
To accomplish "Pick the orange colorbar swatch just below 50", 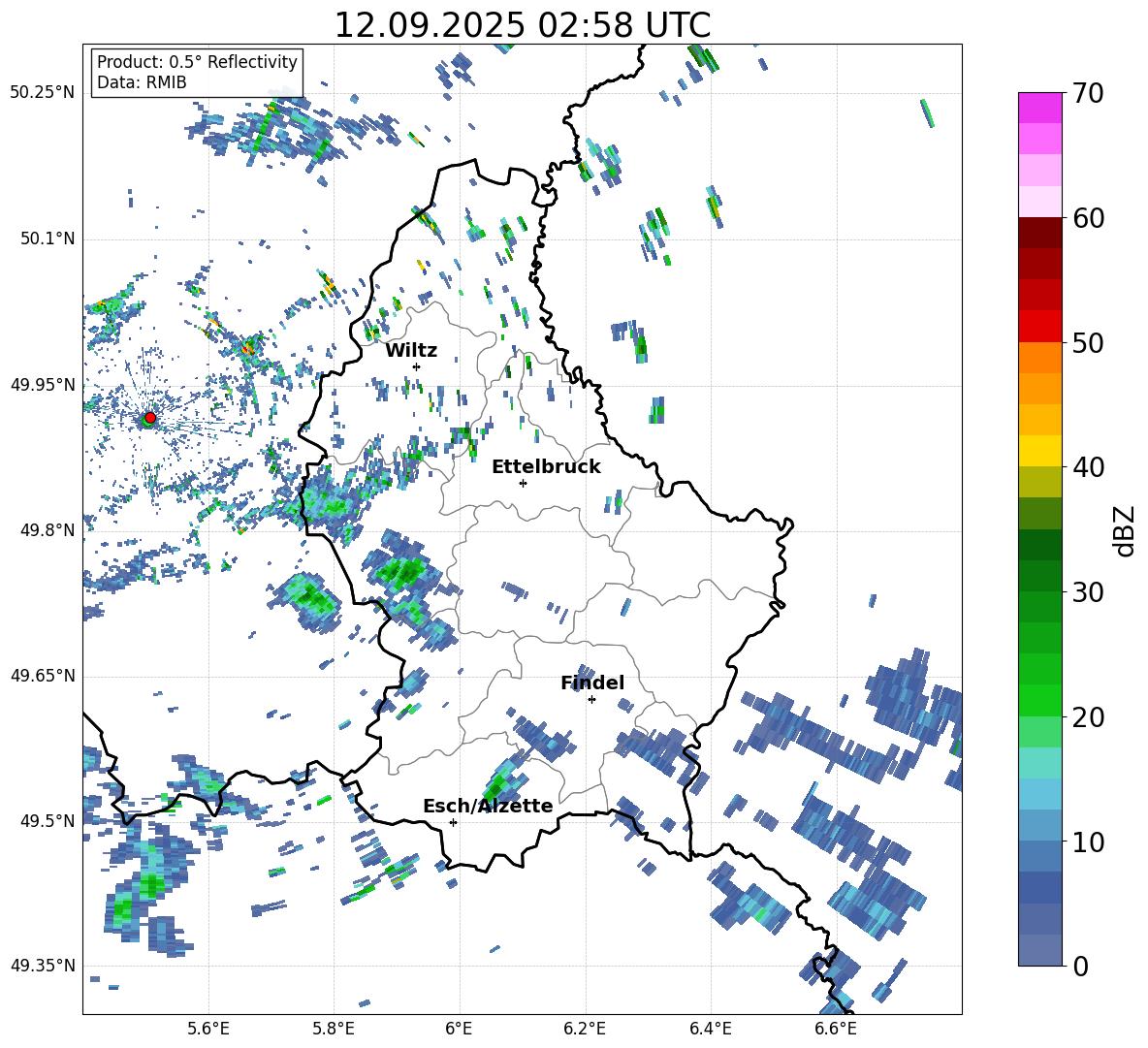I will (1039, 357).
